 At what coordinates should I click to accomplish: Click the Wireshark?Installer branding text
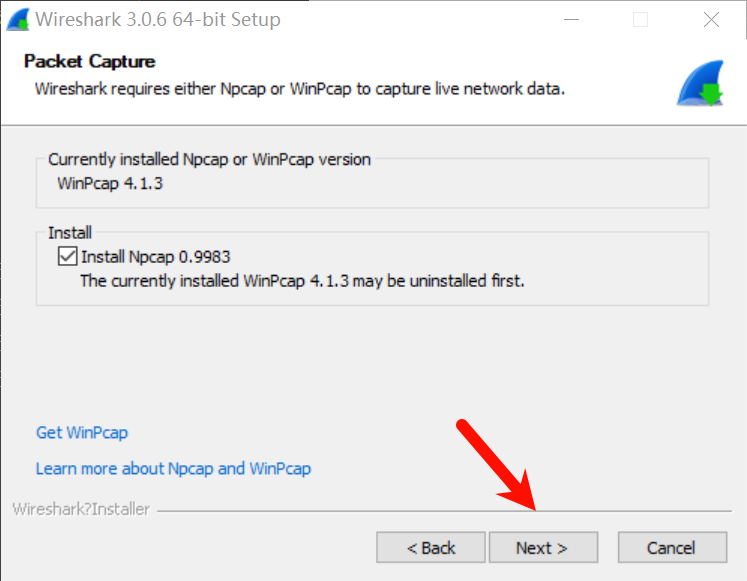coord(81,509)
